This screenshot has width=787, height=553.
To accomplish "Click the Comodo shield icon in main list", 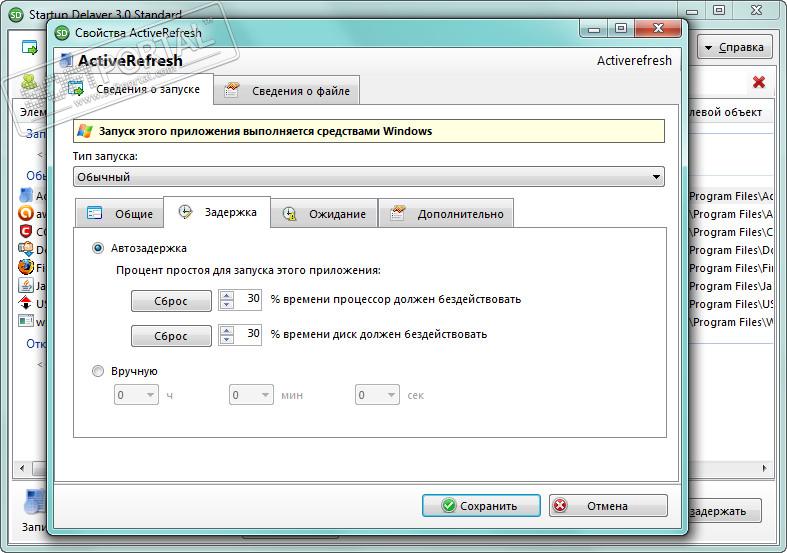I will point(26,231).
